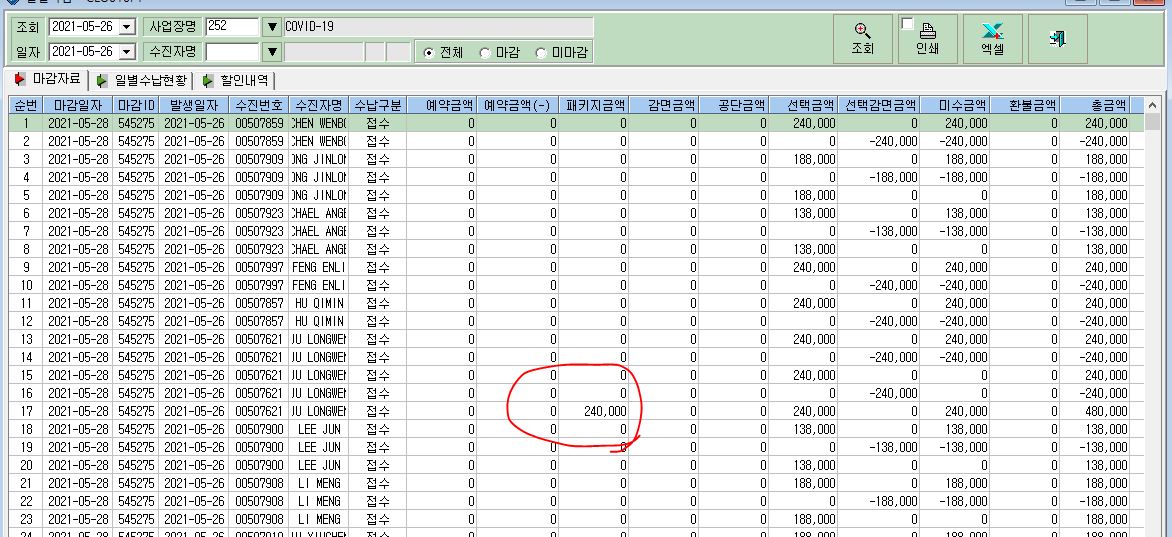Open the 마감자료 tab with red flag icon
Screen dimensions: 1172x537
[x=46, y=79]
